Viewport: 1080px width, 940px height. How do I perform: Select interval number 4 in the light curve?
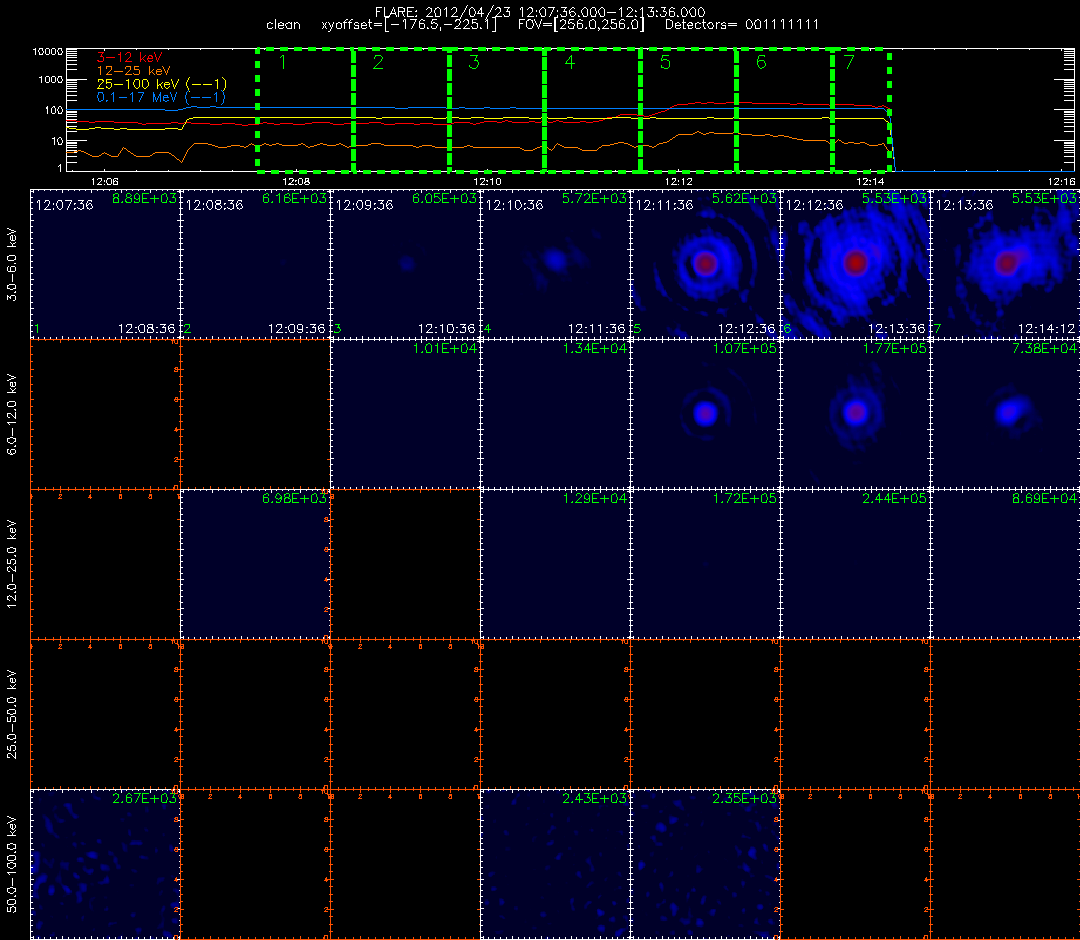point(569,62)
